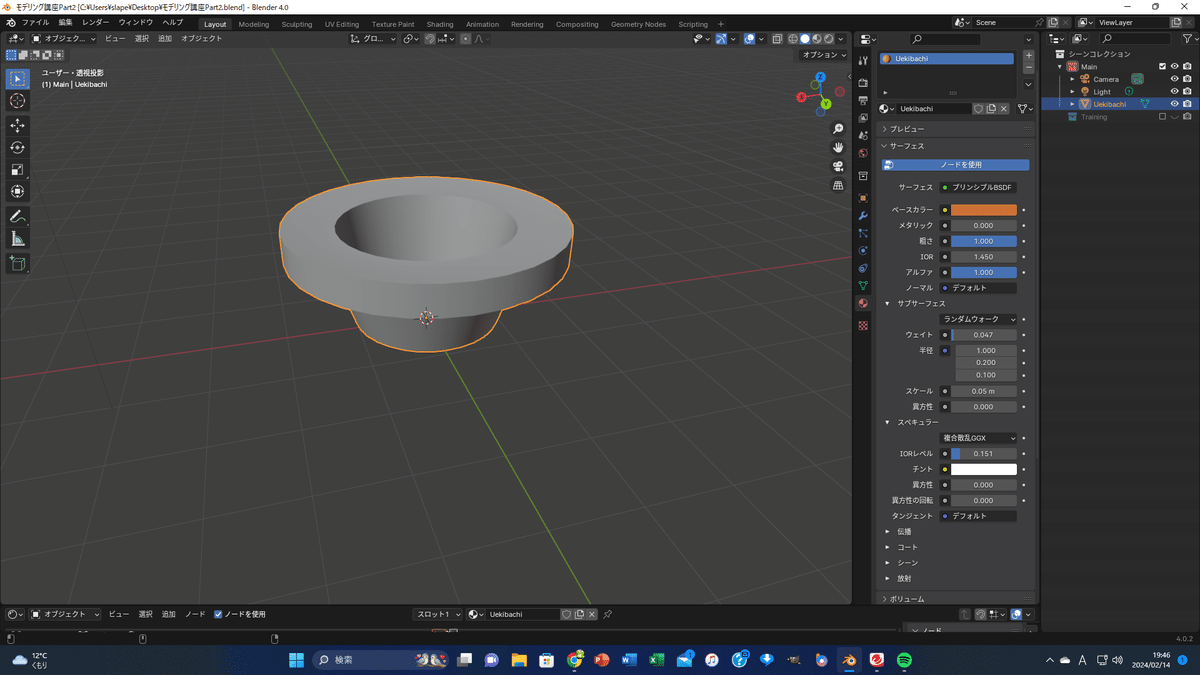This screenshot has height=675, width=1200.
Task: Open the orange ベースカラー color swatch
Action: point(984,210)
